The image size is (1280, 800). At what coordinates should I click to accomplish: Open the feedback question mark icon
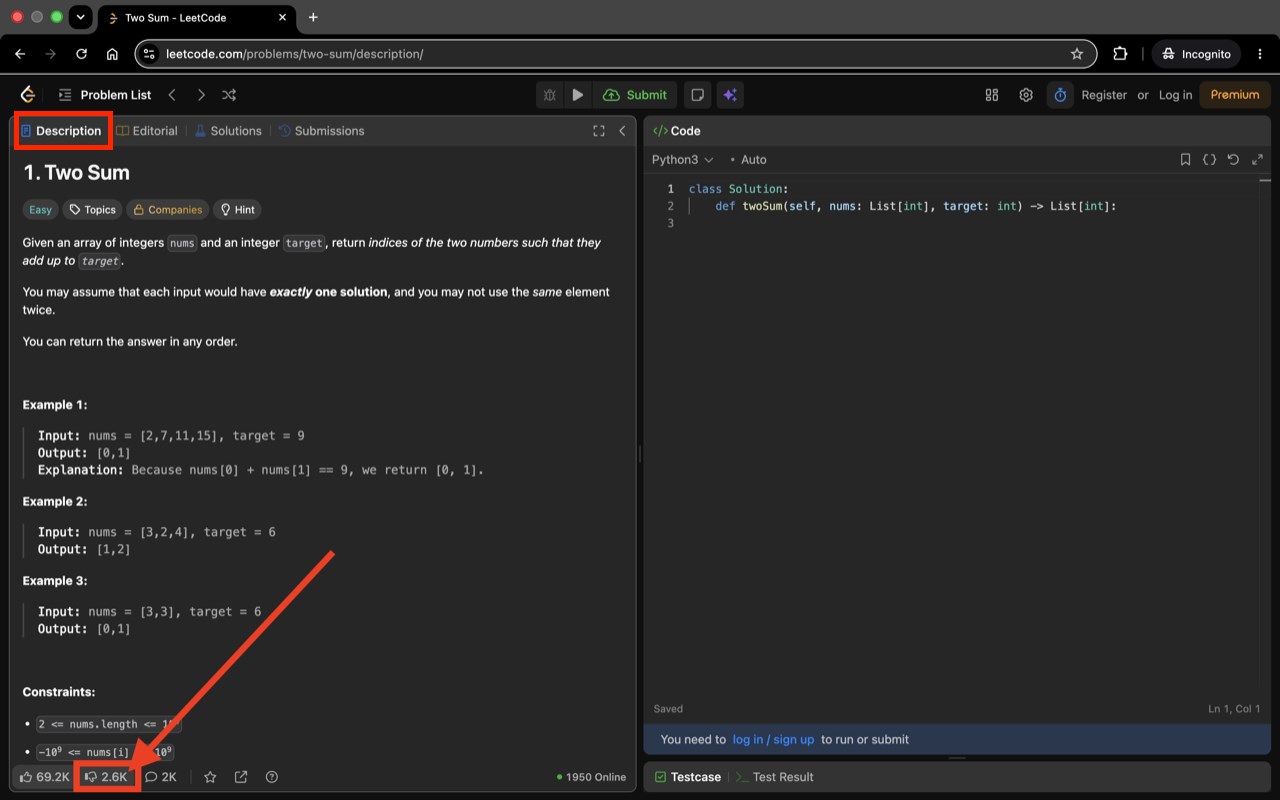(x=272, y=777)
